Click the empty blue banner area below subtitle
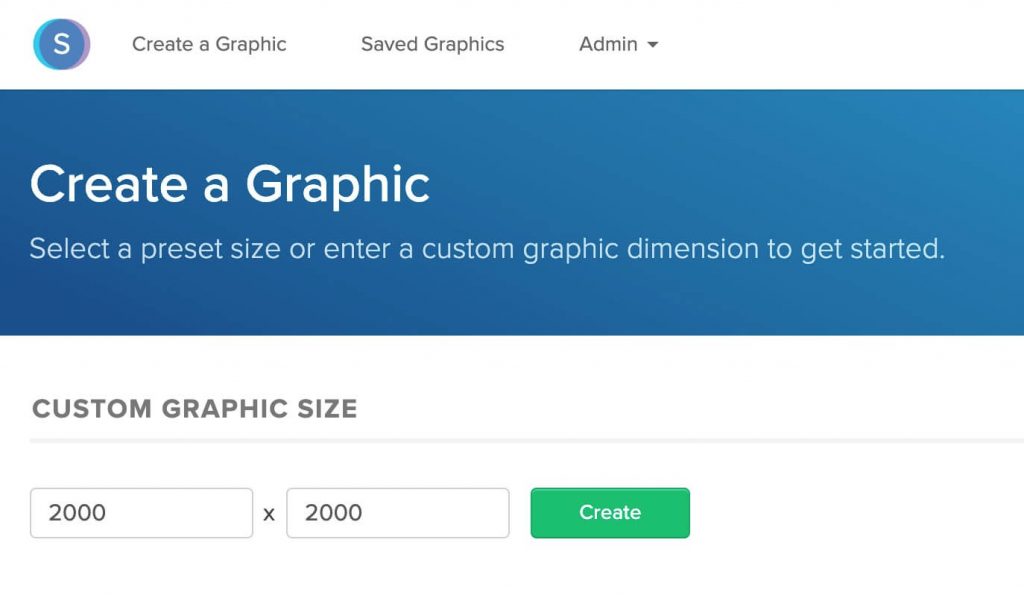The height and width of the screenshot is (607, 1024). point(512,301)
